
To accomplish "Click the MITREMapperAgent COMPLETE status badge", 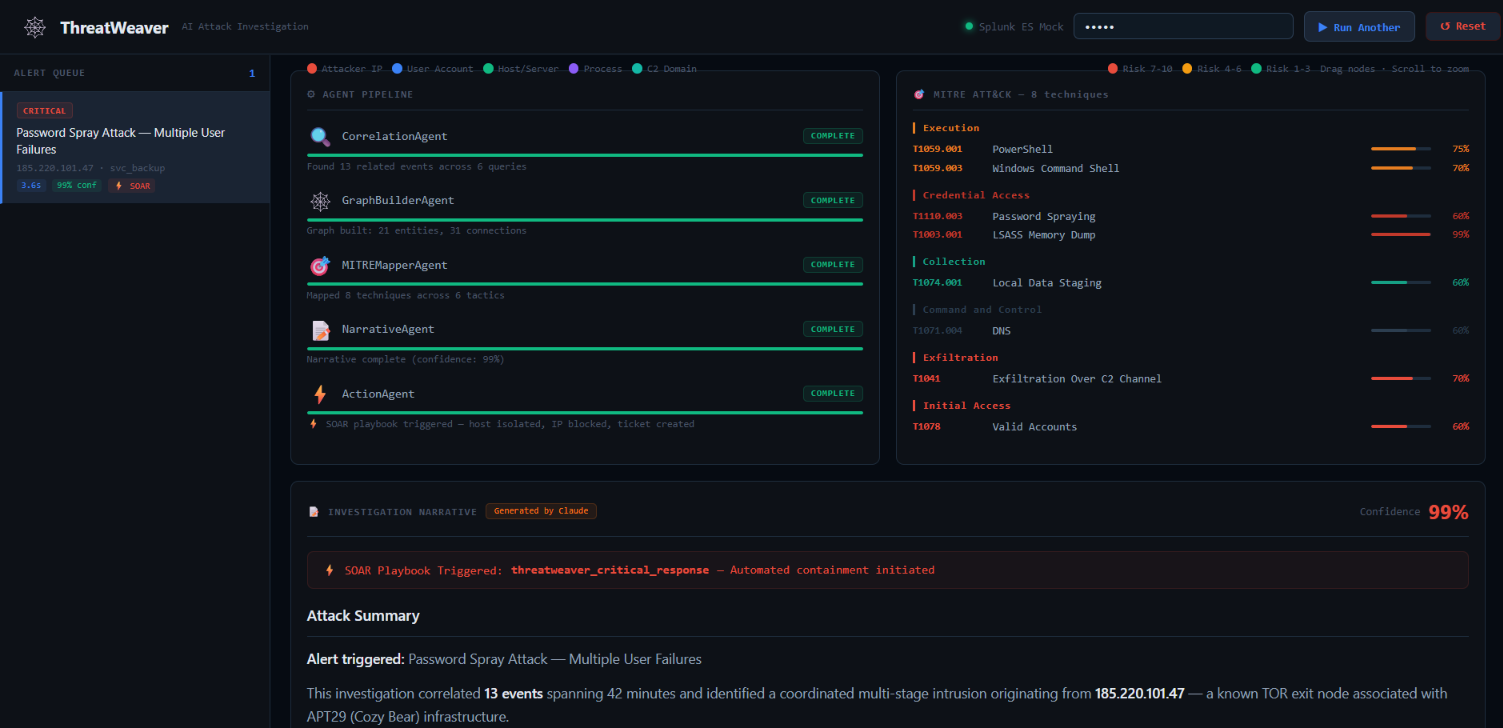I will (833, 265).
